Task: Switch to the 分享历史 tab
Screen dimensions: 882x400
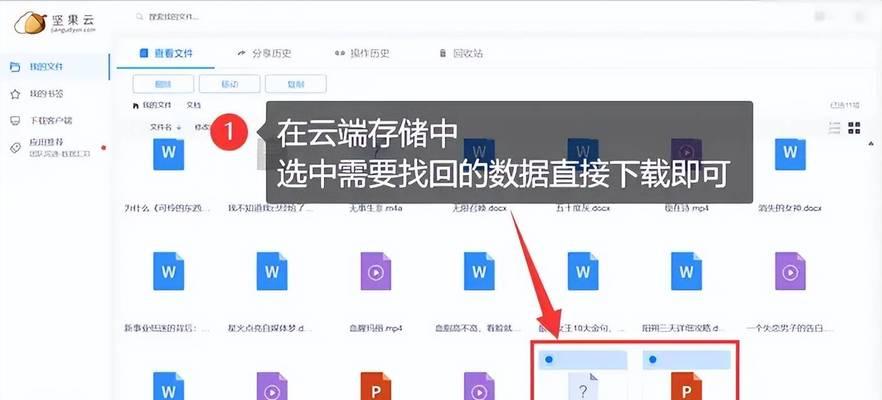Action: [264, 53]
